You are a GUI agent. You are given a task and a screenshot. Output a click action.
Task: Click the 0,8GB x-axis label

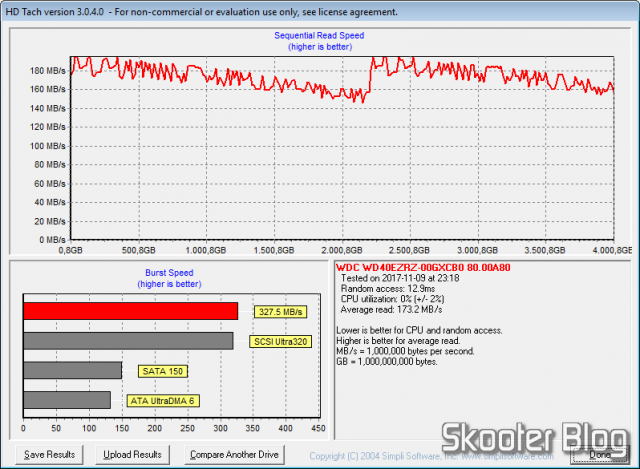(x=70, y=250)
